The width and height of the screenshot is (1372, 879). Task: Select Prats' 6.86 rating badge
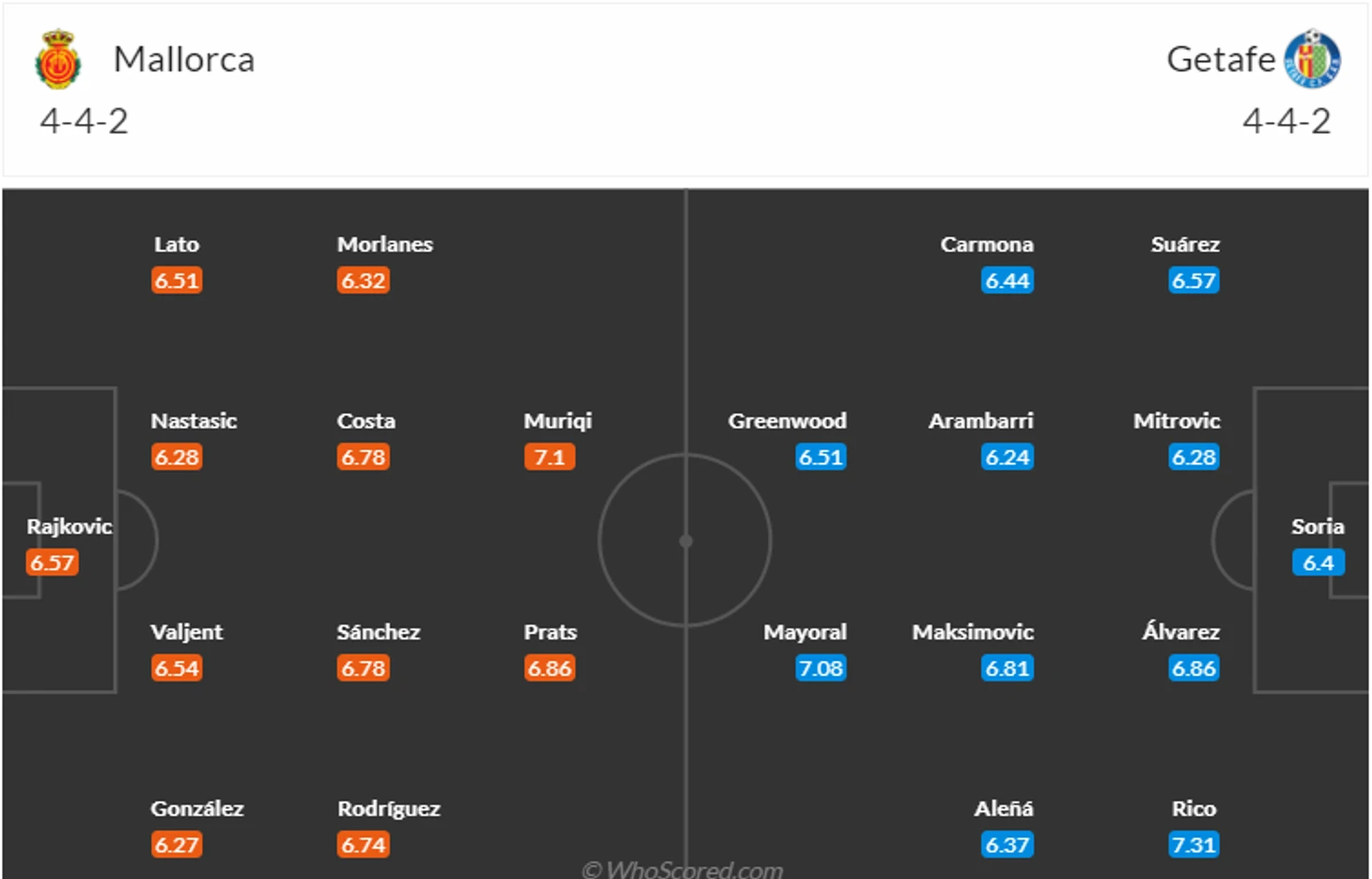[550, 668]
